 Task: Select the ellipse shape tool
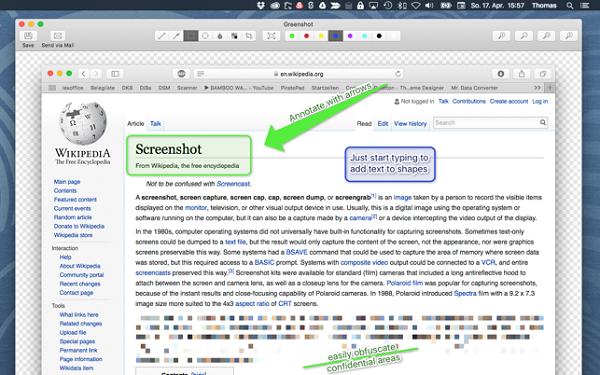(205, 36)
